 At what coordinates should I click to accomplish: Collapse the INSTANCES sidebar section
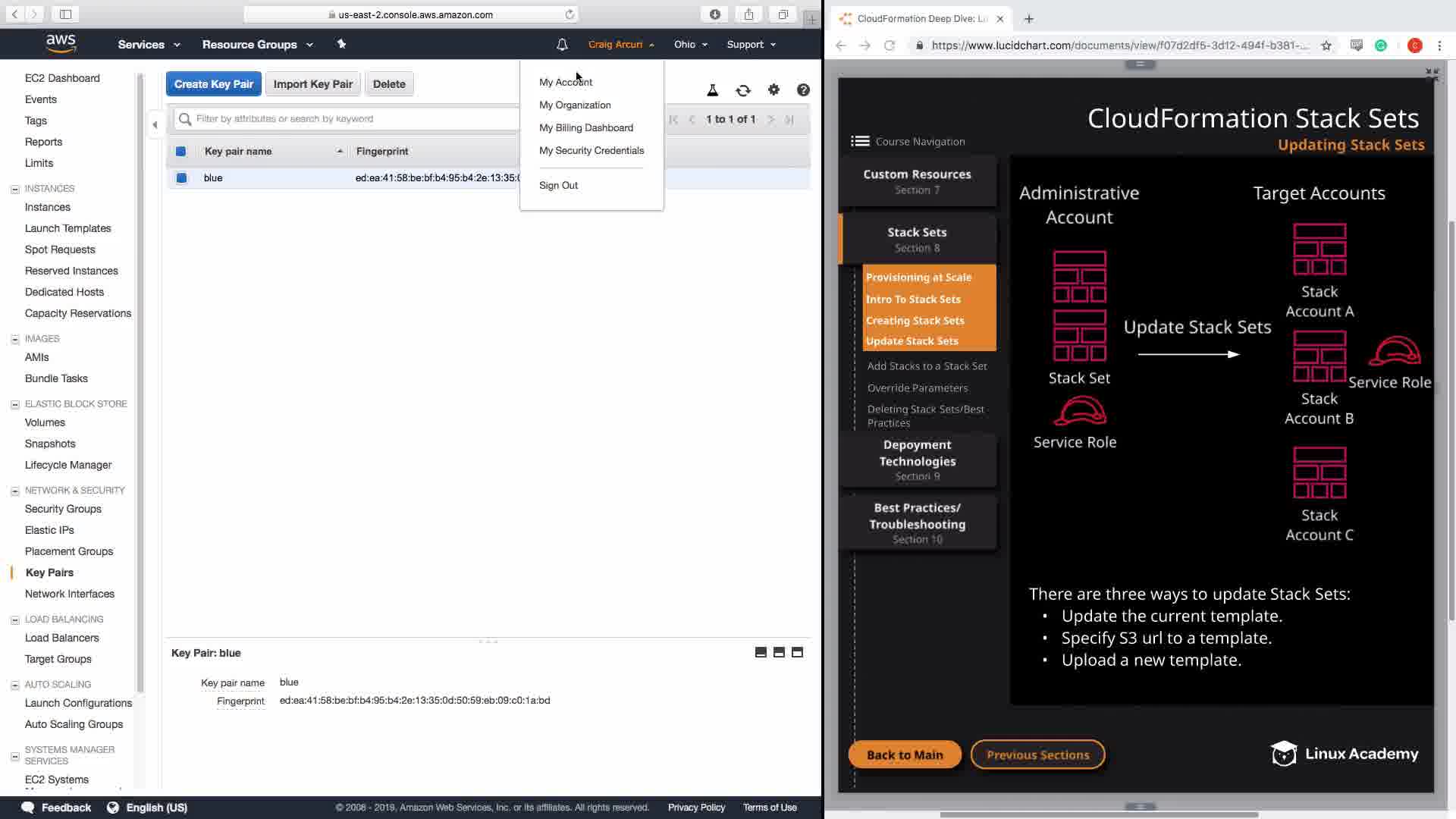point(14,189)
